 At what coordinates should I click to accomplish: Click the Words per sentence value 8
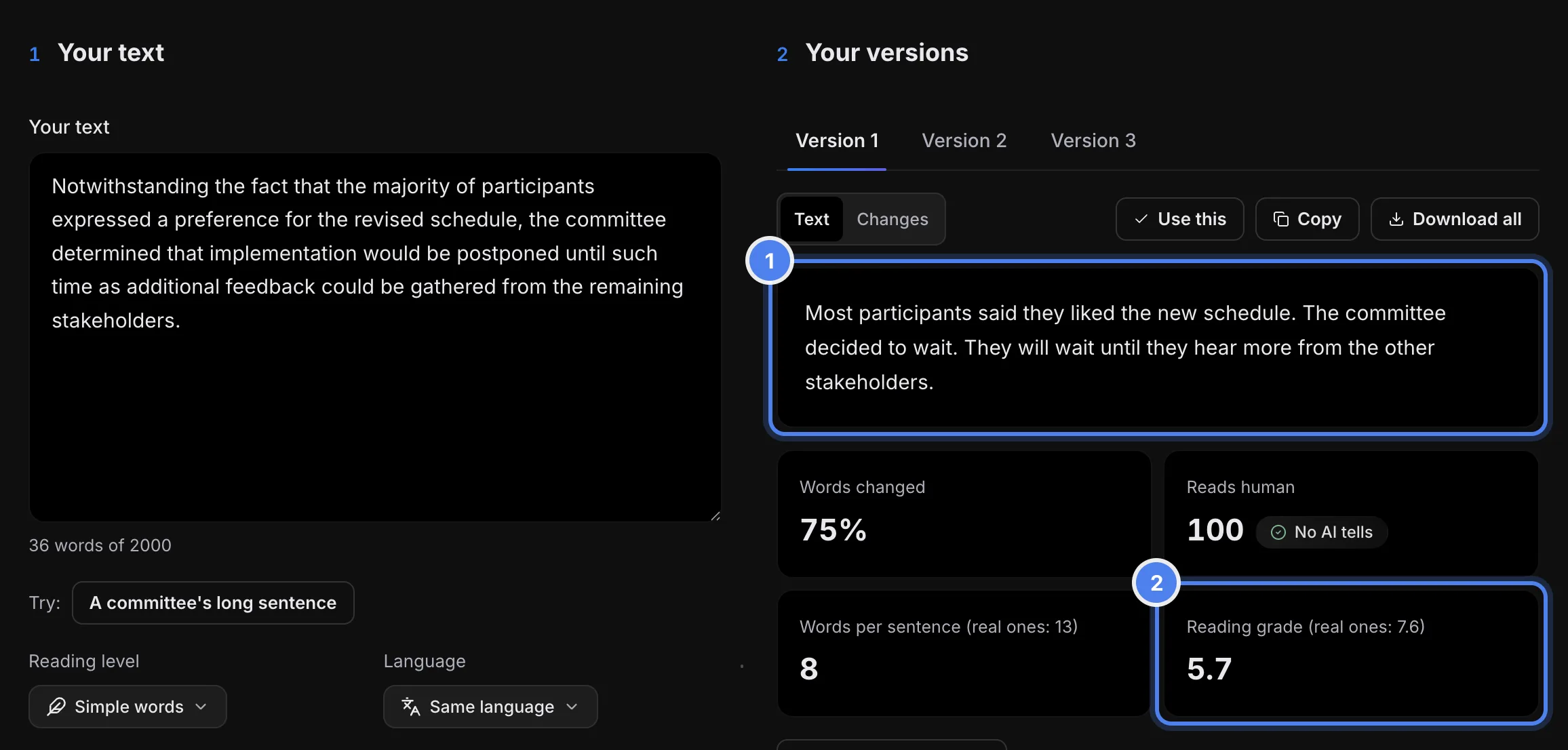click(x=808, y=669)
